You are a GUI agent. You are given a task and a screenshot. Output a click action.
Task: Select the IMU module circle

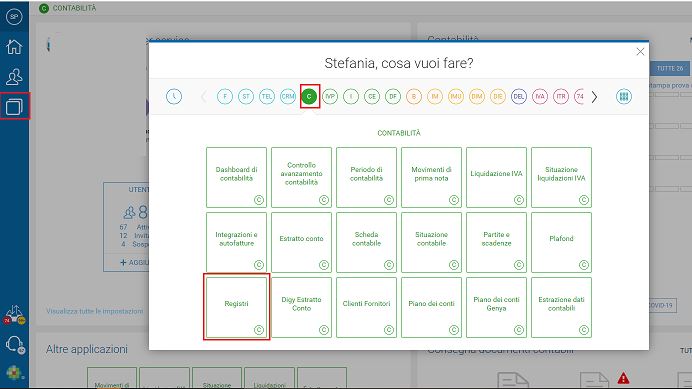(456, 96)
